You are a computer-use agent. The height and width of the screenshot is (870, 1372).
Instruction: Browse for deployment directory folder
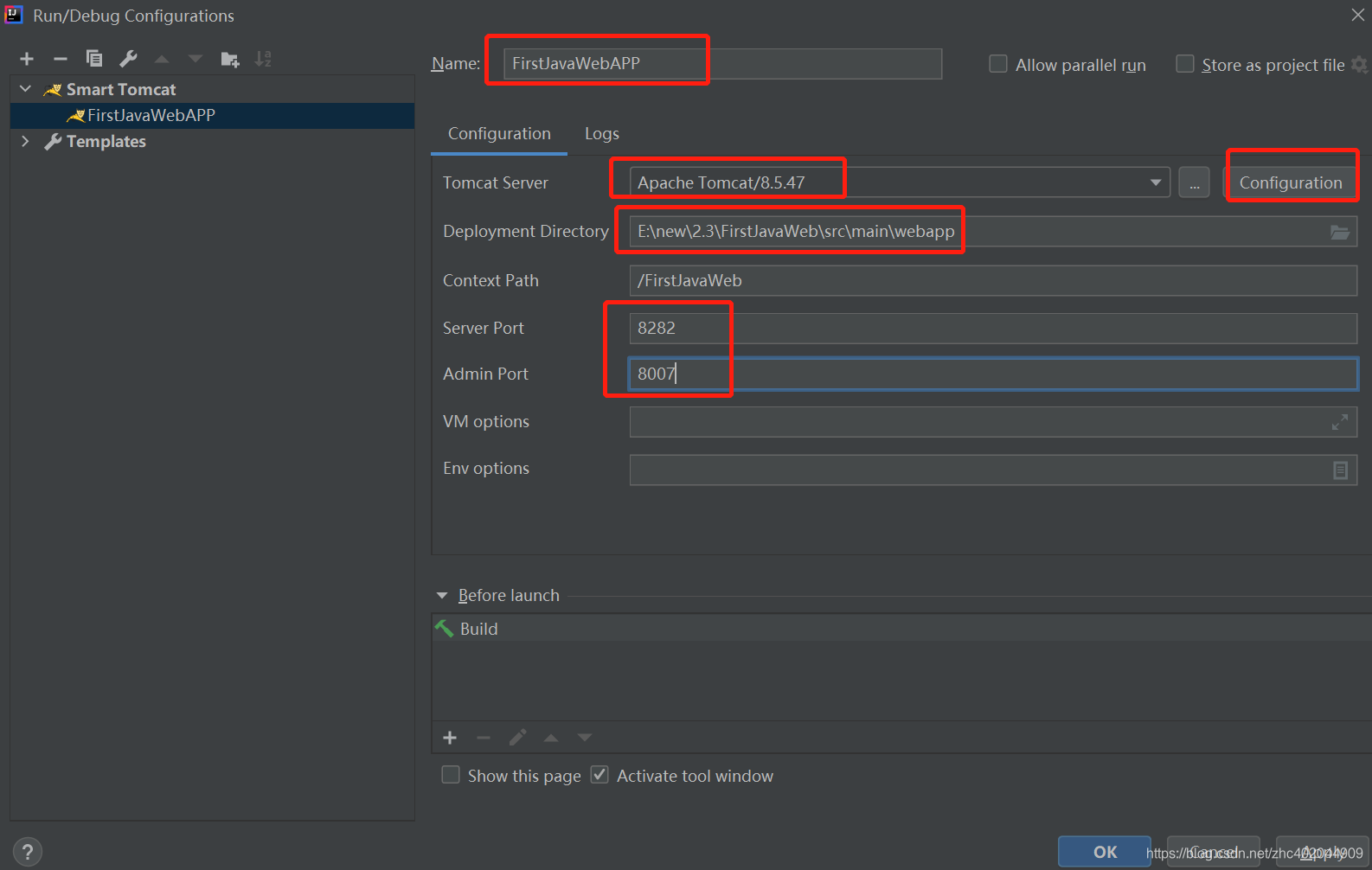click(1339, 232)
